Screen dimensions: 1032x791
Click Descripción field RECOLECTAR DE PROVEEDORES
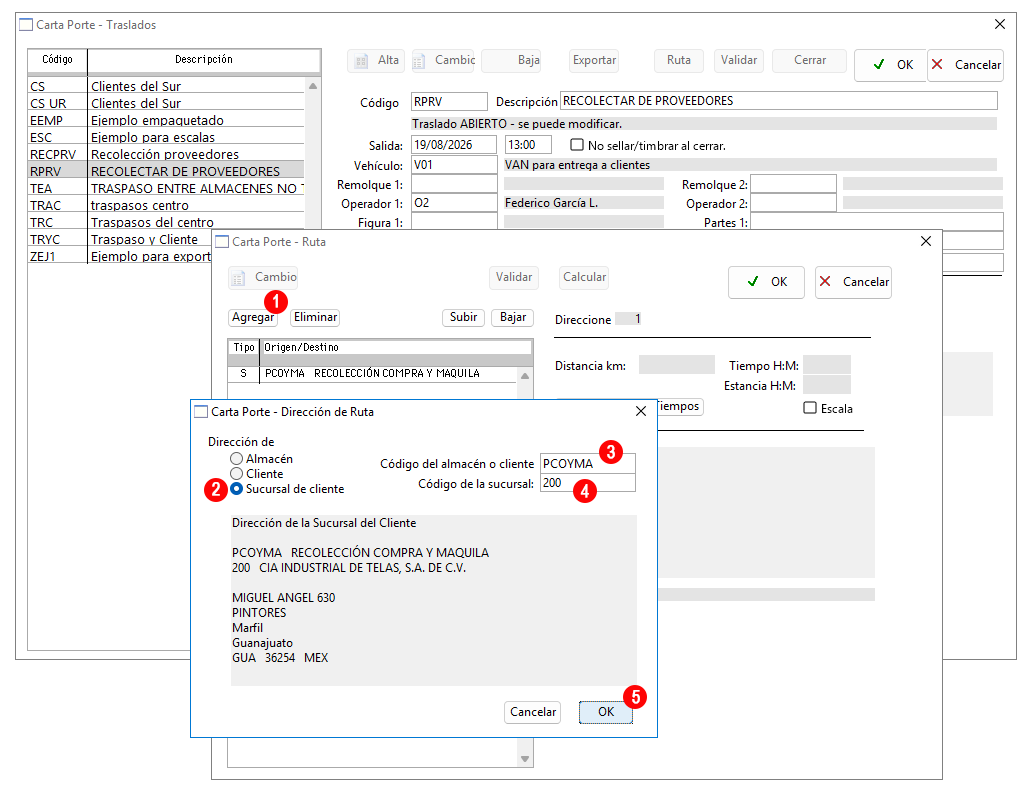779,101
